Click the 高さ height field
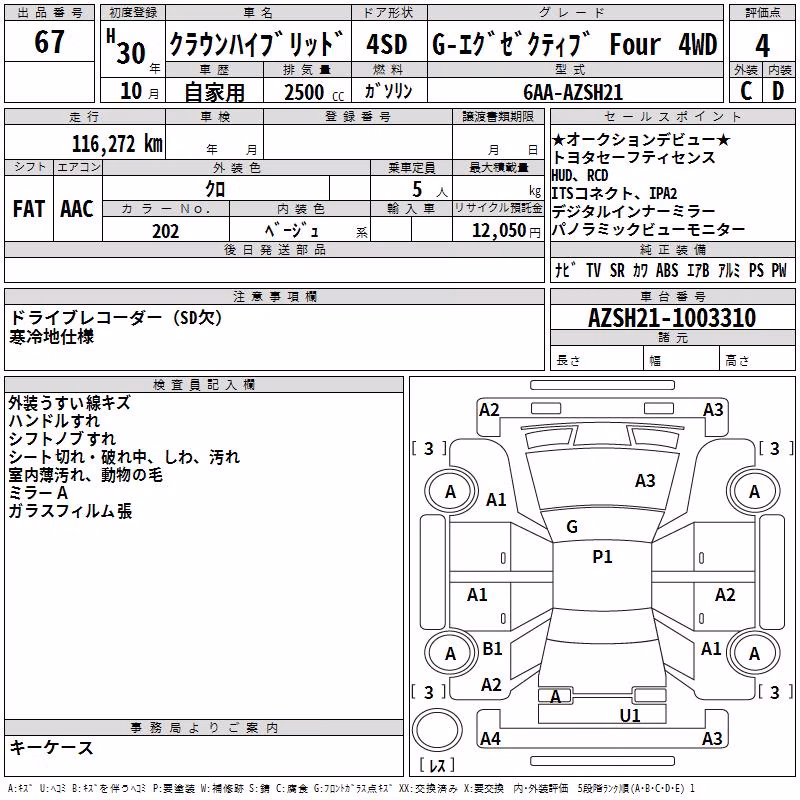 758,360
